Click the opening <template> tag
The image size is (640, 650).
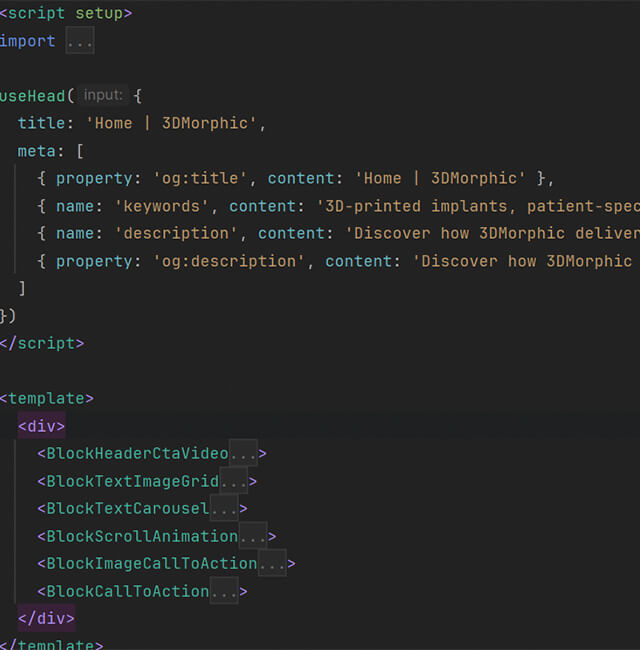(47, 398)
